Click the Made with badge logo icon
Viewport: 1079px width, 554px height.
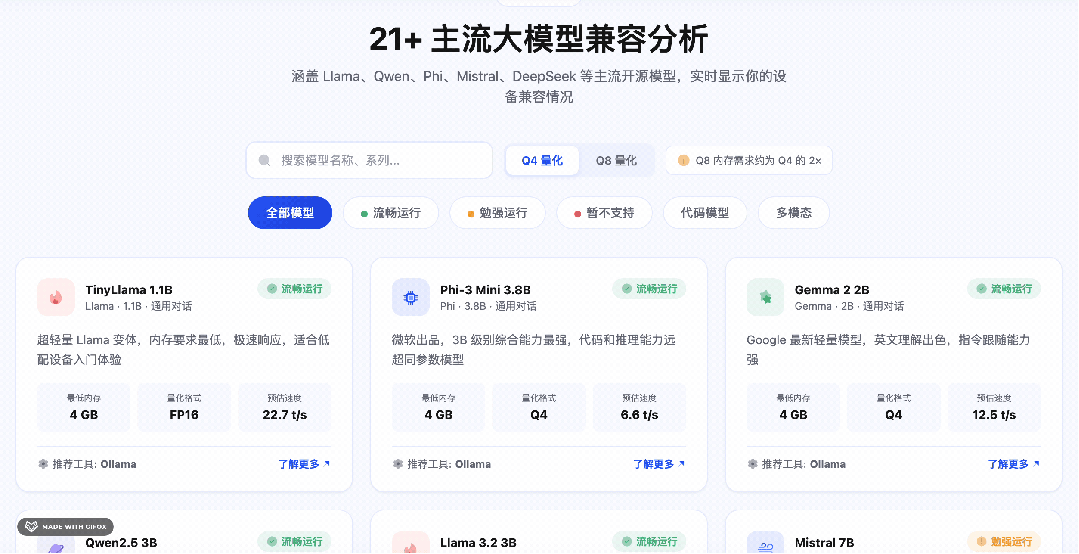(31, 526)
